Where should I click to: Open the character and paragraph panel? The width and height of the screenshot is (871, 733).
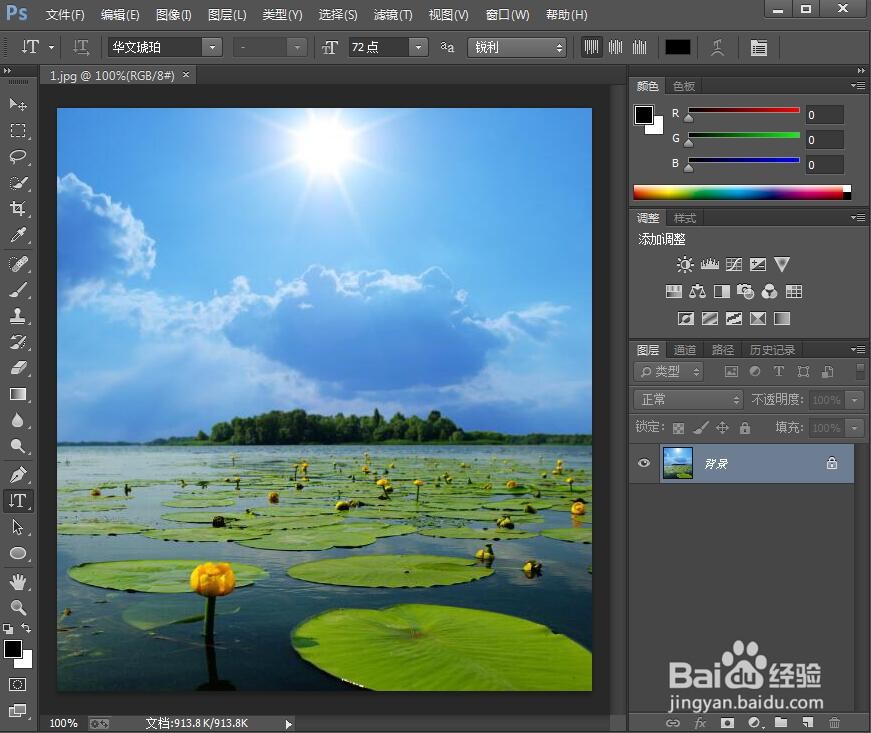pyautogui.click(x=758, y=48)
